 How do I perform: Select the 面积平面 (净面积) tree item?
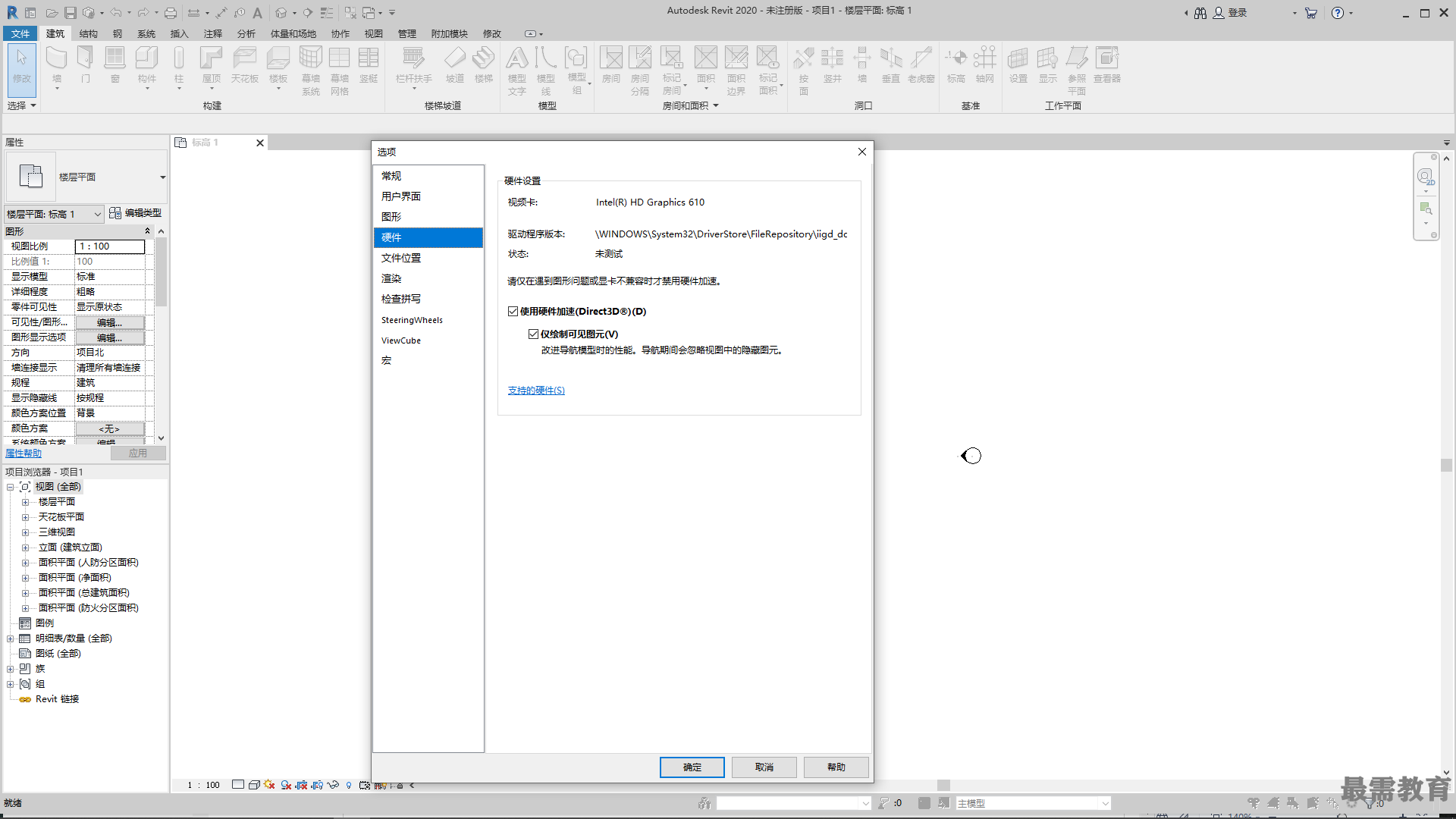[74, 578]
